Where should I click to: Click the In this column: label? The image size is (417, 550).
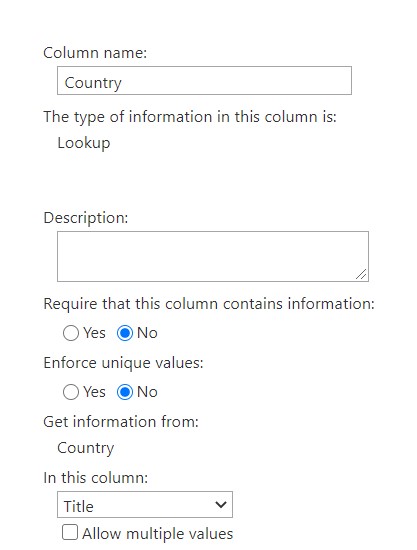95,478
